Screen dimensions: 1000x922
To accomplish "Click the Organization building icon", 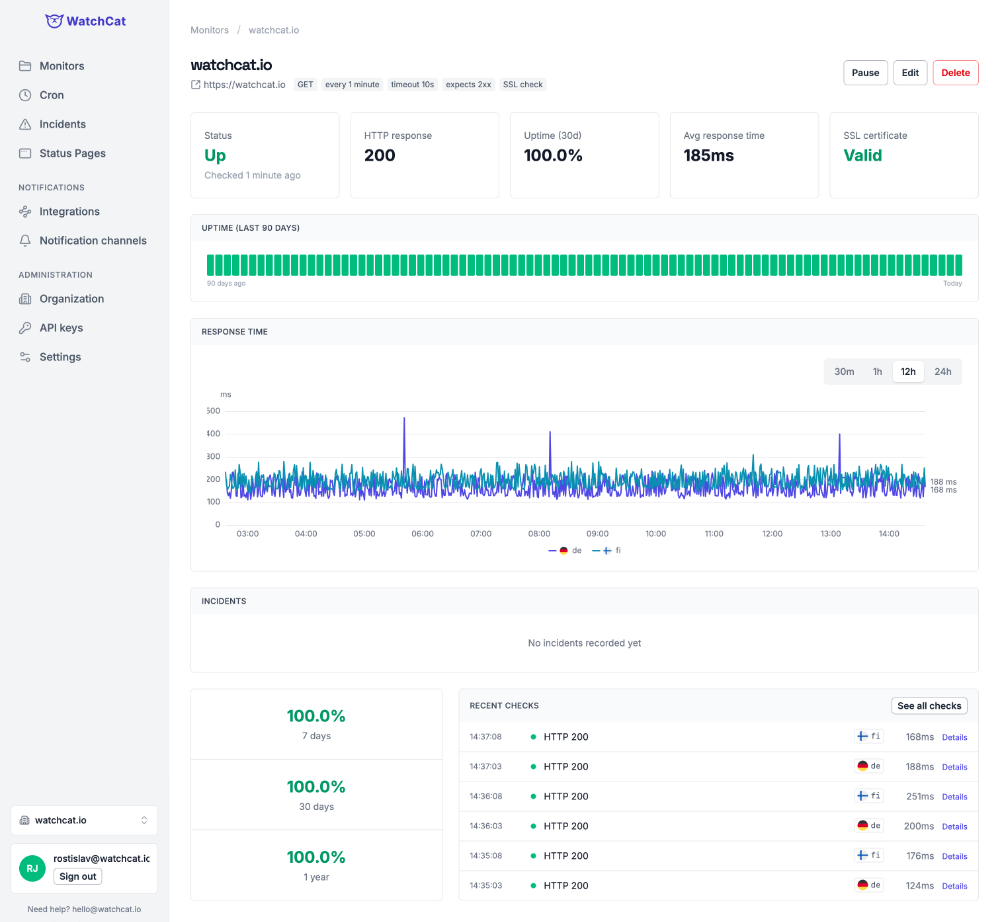I will (25, 299).
